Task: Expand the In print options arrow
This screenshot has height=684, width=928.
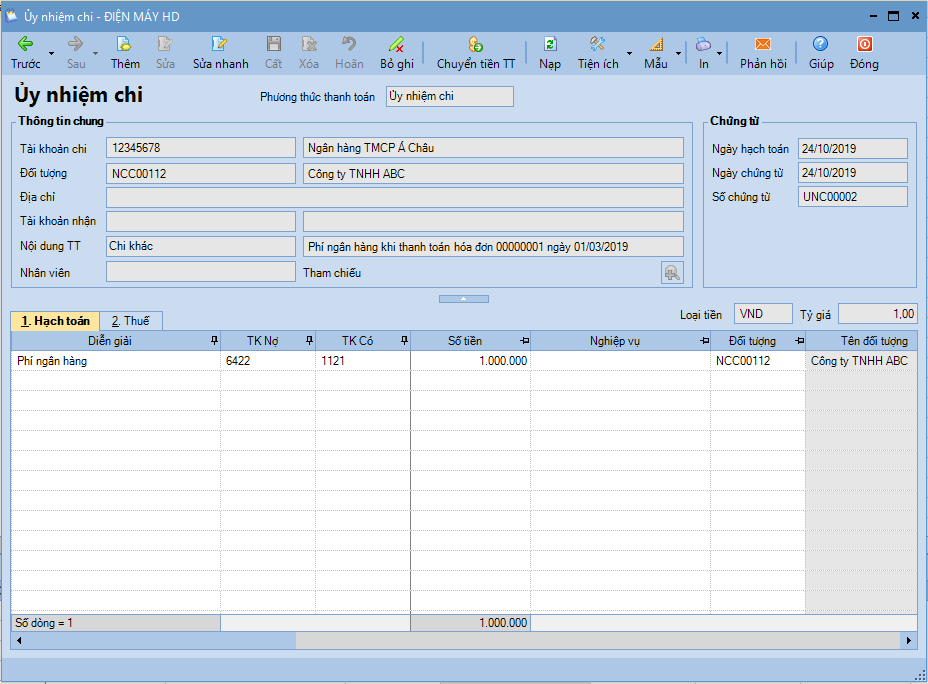Action: (720, 53)
